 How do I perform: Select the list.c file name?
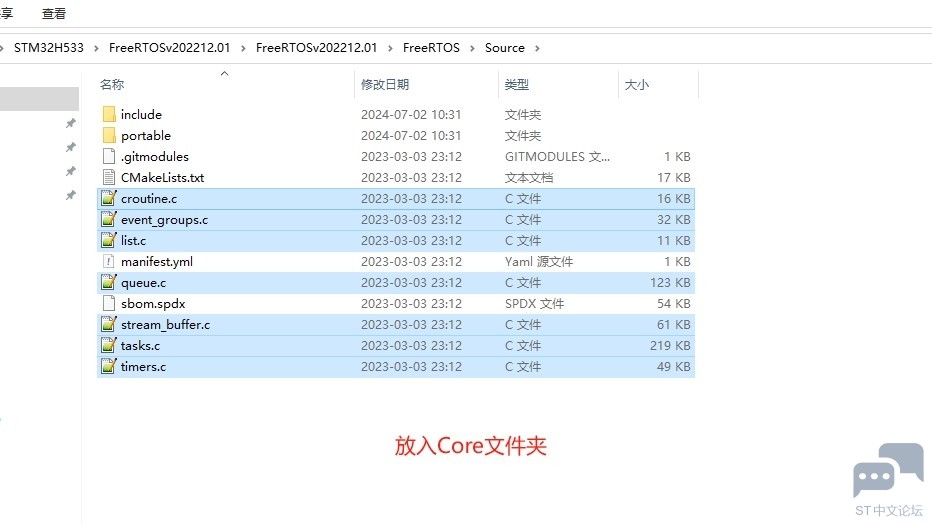[x=133, y=240]
